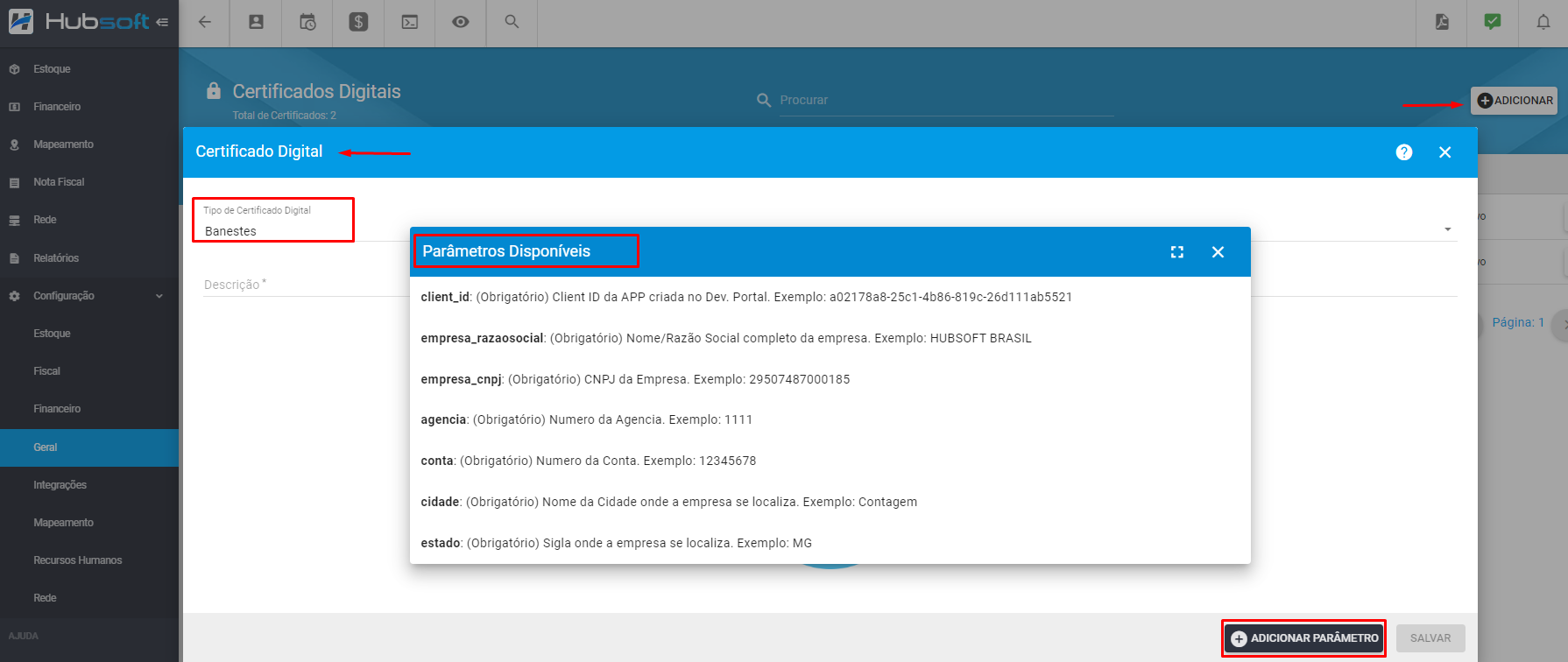Image resolution: width=1568 pixels, height=662 pixels.
Task: Click ADICIONAR PARÂMETRO button
Action: pos(1304,638)
